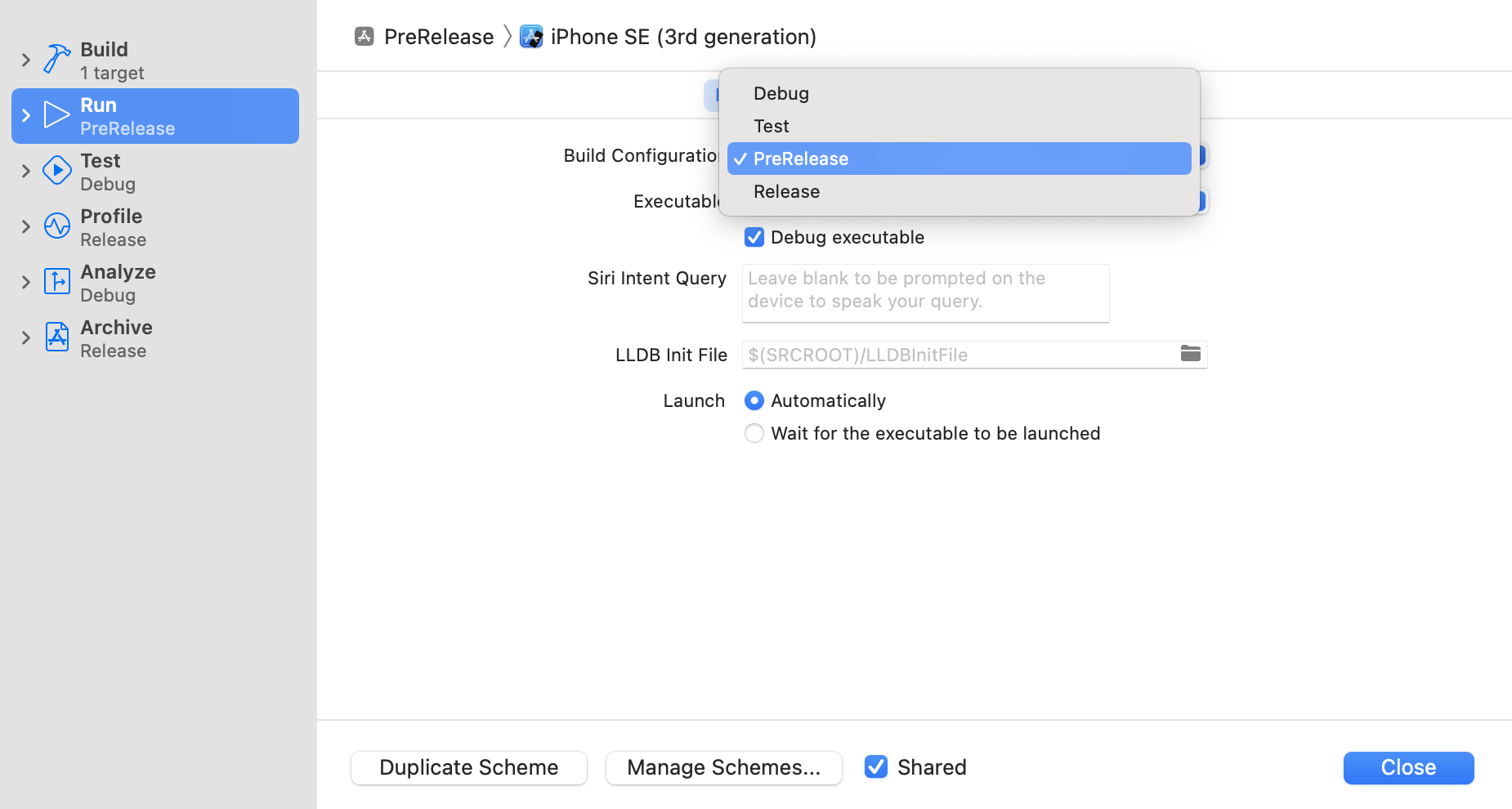Click the Build hammer icon
The image size is (1512, 809).
point(56,60)
